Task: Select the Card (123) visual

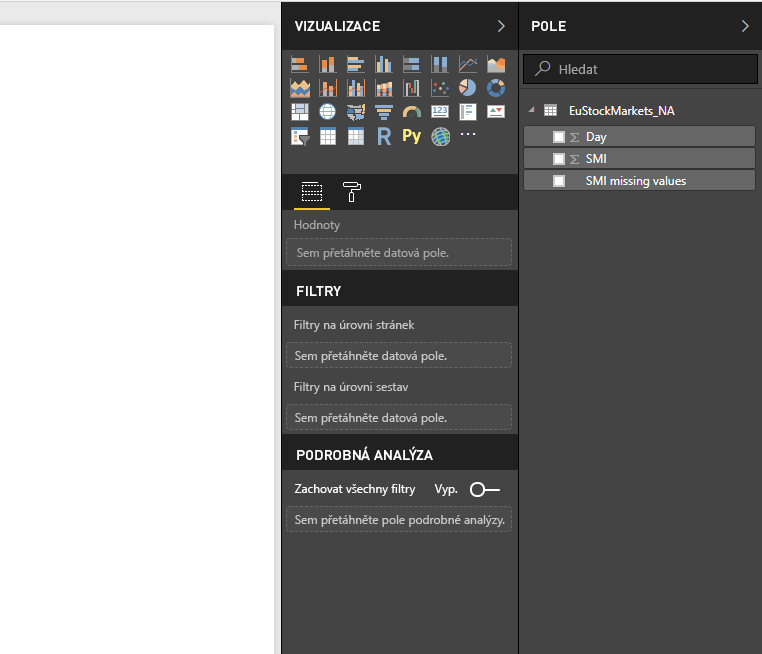Action: click(x=440, y=112)
